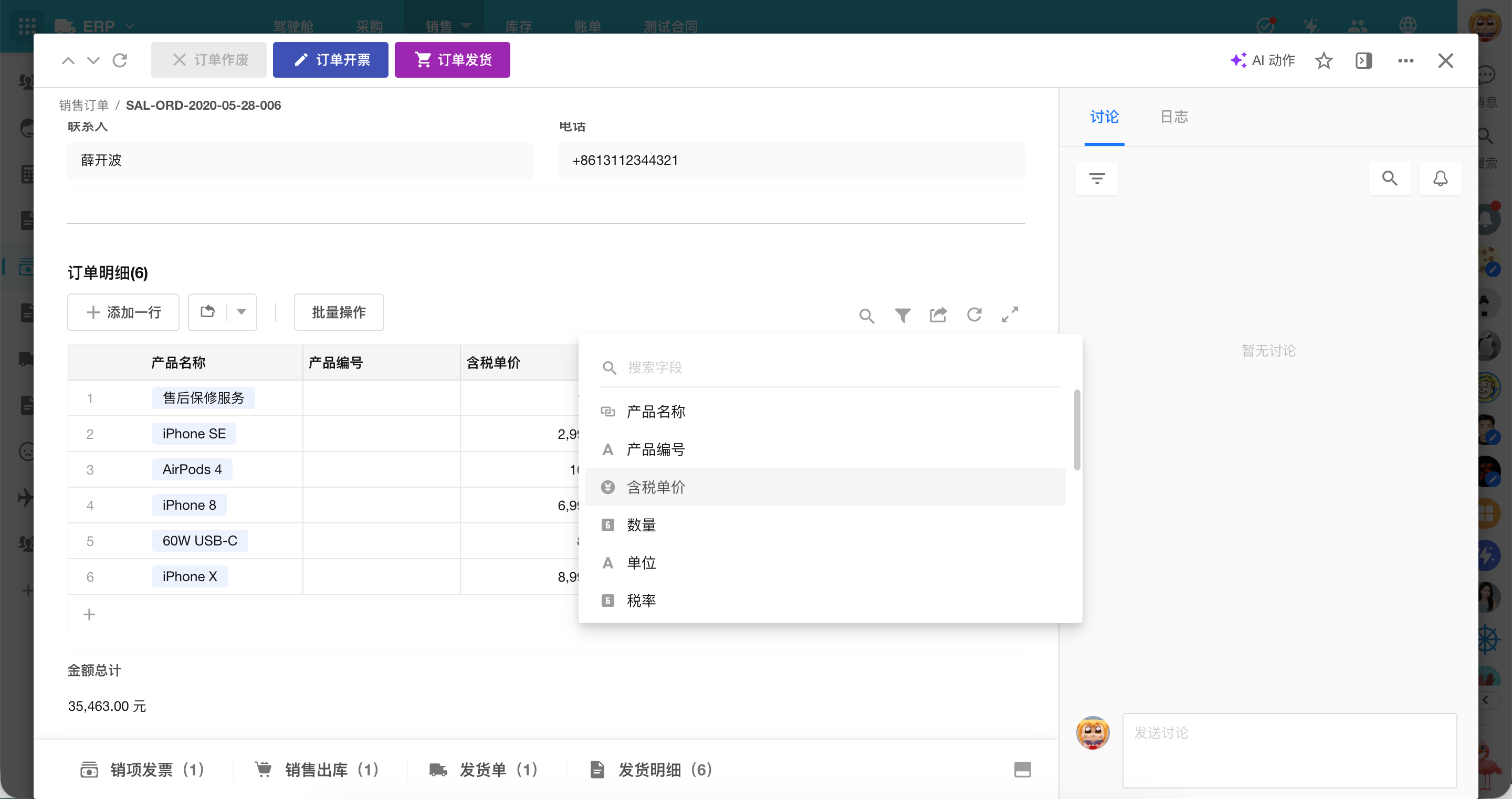Open AI 动作 menu

coord(1263,60)
